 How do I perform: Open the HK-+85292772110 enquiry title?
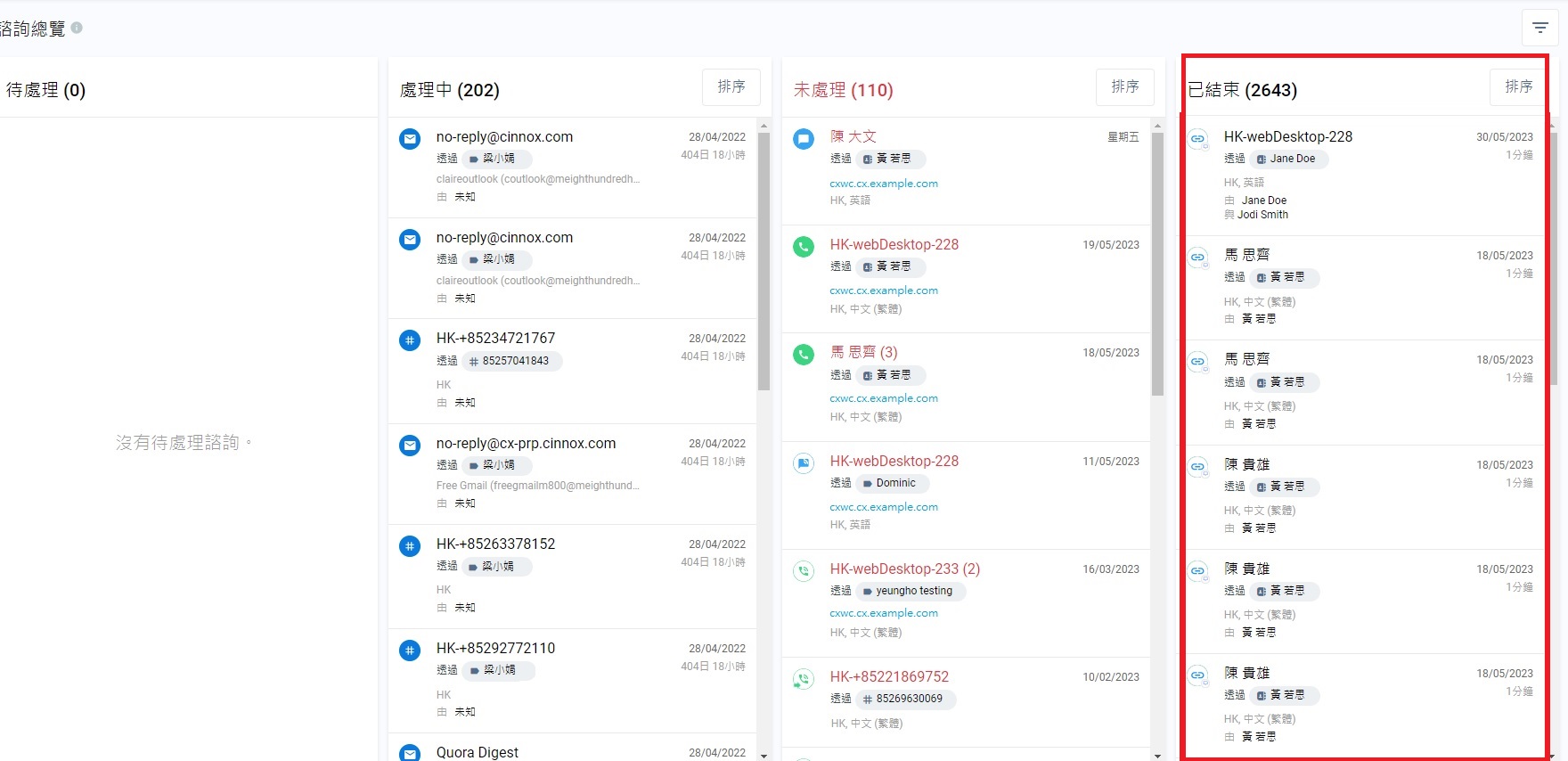coord(495,649)
